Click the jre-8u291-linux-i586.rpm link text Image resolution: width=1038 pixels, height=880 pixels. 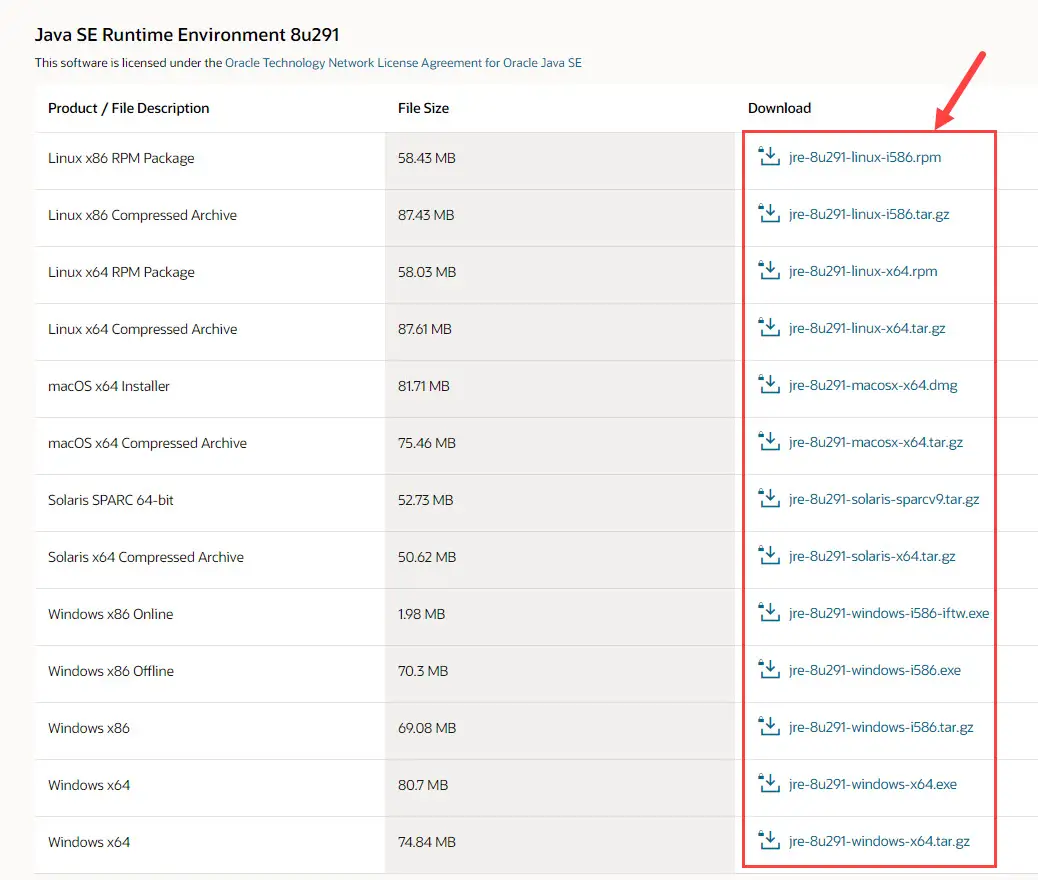(x=864, y=157)
